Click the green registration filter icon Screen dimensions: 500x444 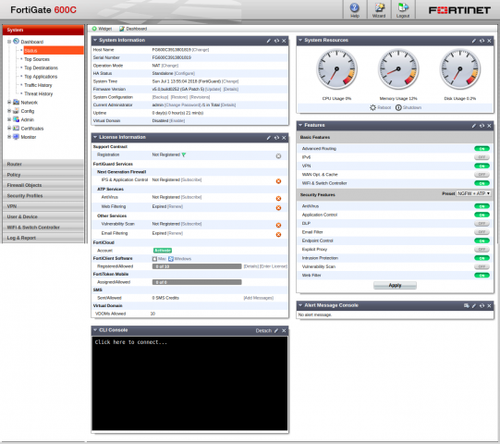coord(184,155)
